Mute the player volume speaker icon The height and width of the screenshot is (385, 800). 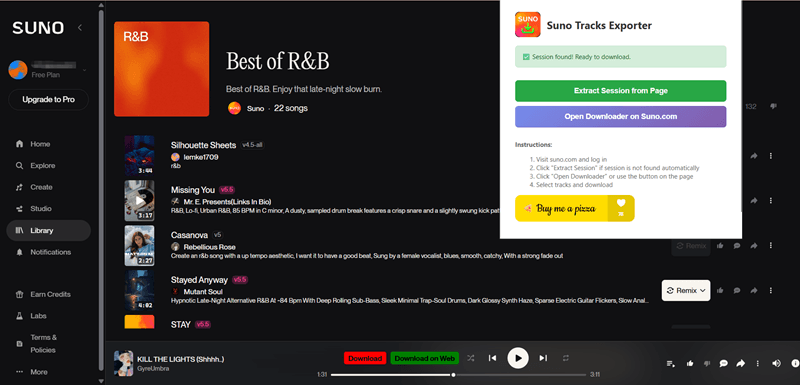776,363
